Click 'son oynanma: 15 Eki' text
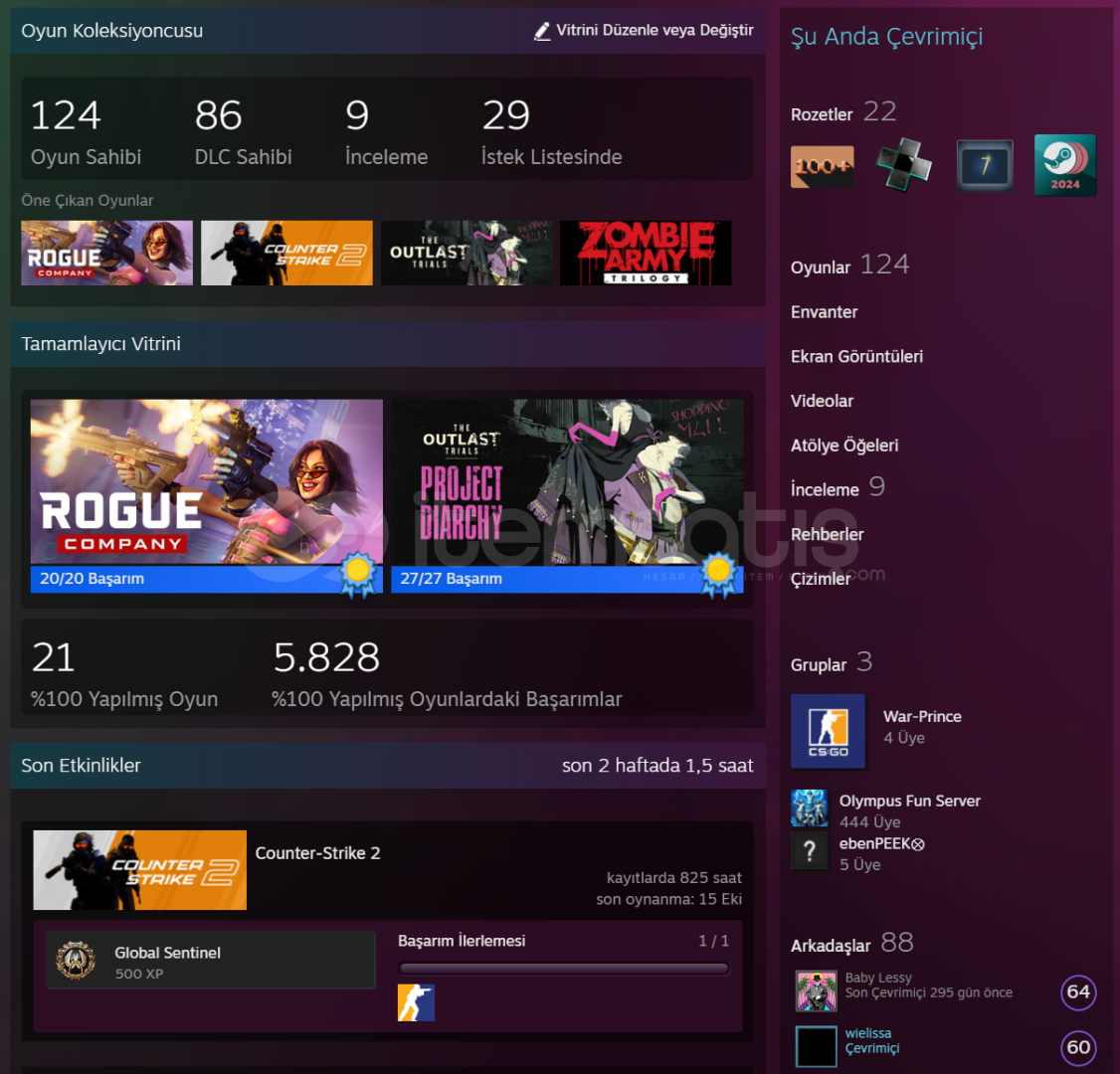 668,899
